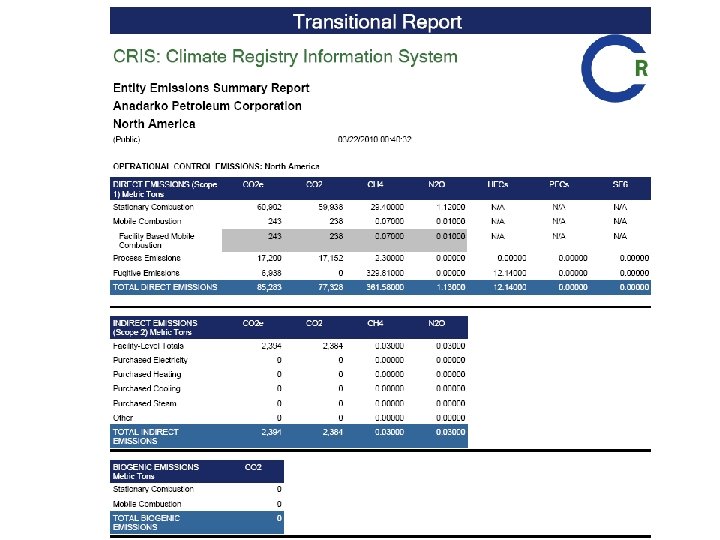This screenshot has width=720, height=540.
Task: Click the bold "North America" heading
Action: click(154, 124)
